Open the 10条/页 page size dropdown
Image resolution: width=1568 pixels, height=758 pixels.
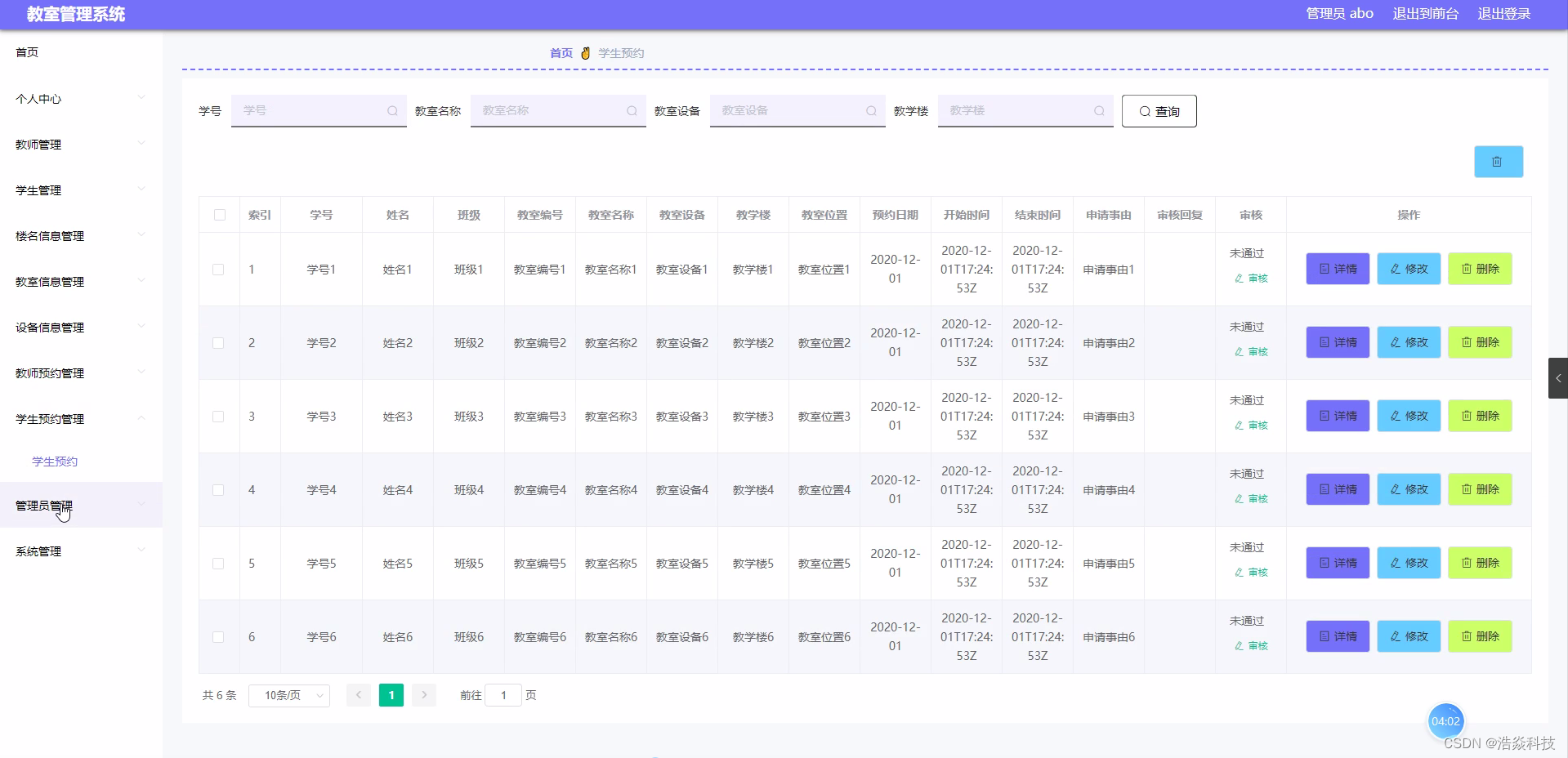tap(288, 695)
